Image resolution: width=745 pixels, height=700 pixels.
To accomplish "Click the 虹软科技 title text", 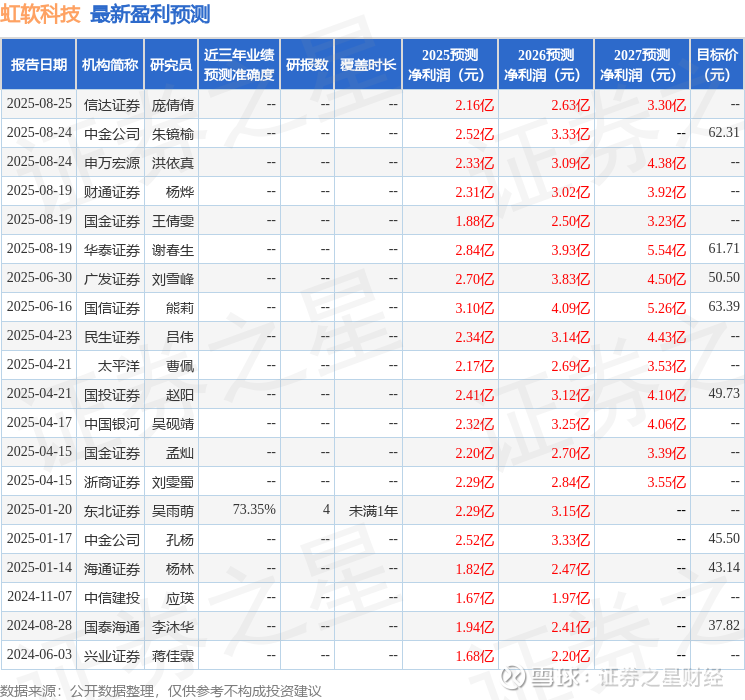I will pyautogui.click(x=40, y=14).
